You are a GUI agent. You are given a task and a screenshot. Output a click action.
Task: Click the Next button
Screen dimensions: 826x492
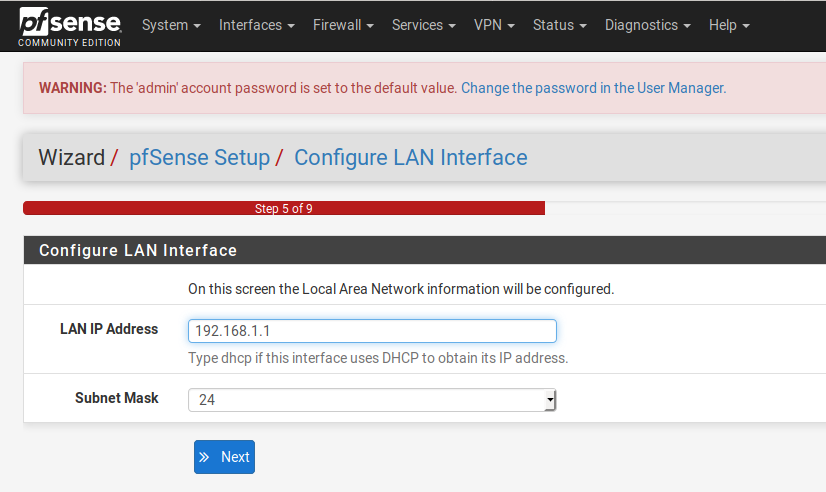click(224, 457)
